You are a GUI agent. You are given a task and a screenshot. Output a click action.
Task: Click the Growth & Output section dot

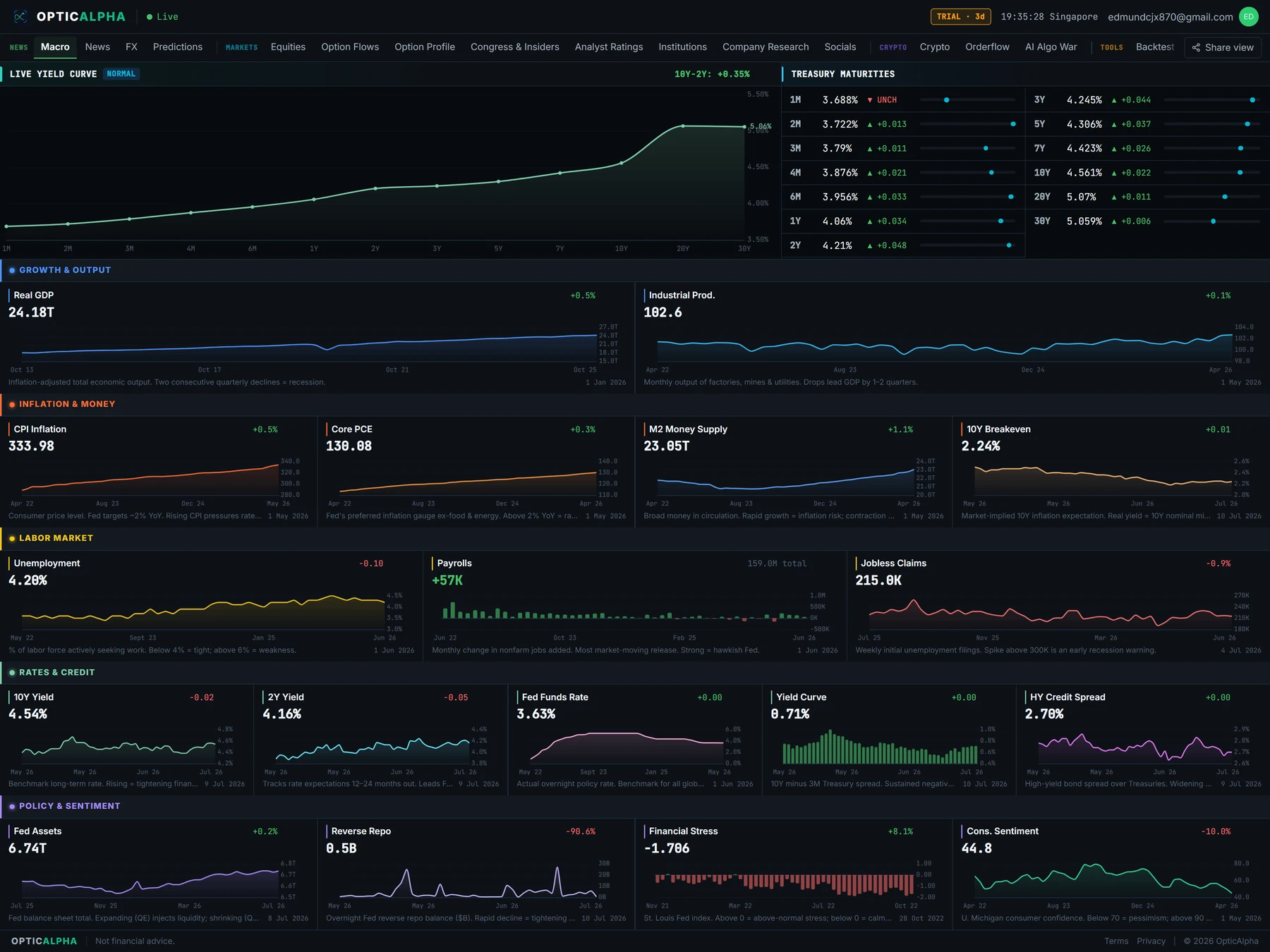click(12, 270)
